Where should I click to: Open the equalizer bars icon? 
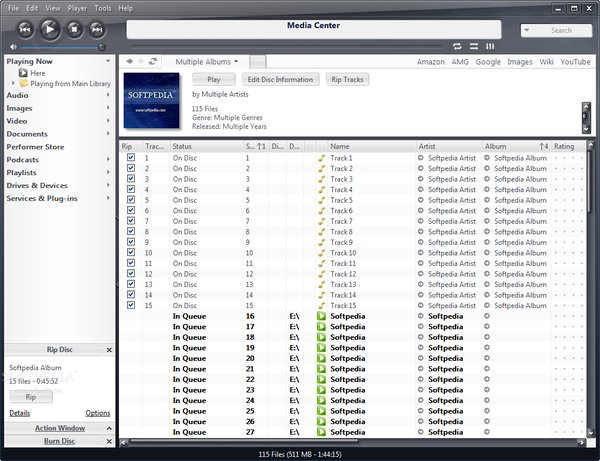tap(490, 46)
